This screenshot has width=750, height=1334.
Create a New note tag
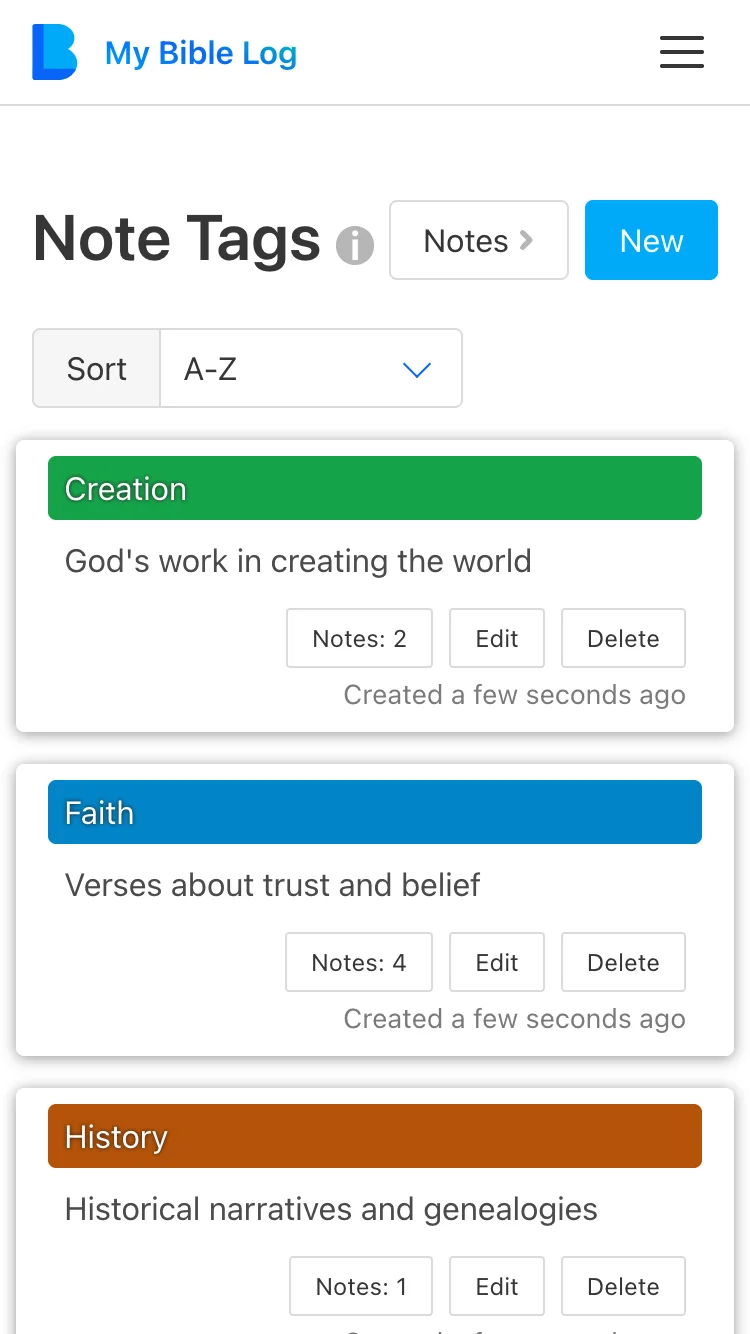(x=651, y=240)
